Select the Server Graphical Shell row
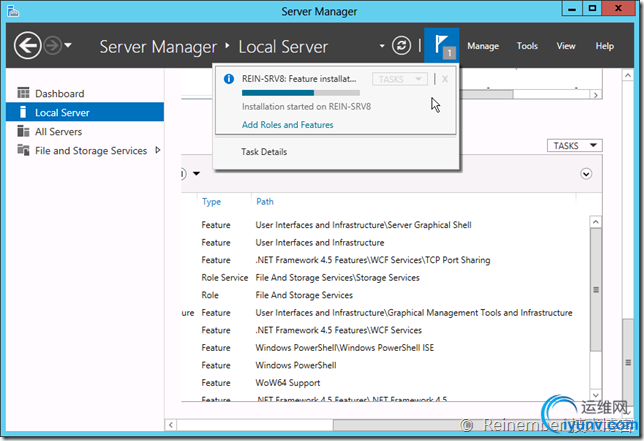The width and height of the screenshot is (644, 441). click(384, 225)
